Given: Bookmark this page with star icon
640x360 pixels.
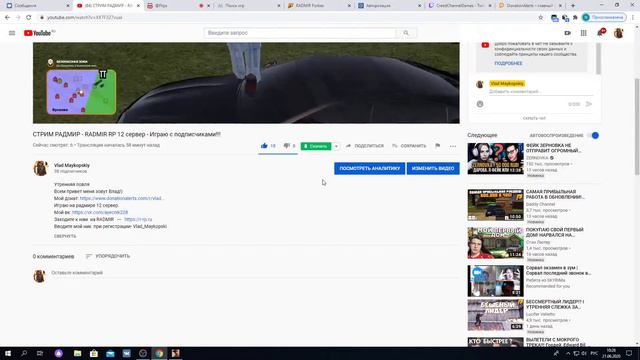Looking at the screenshot, I should (x=541, y=18).
